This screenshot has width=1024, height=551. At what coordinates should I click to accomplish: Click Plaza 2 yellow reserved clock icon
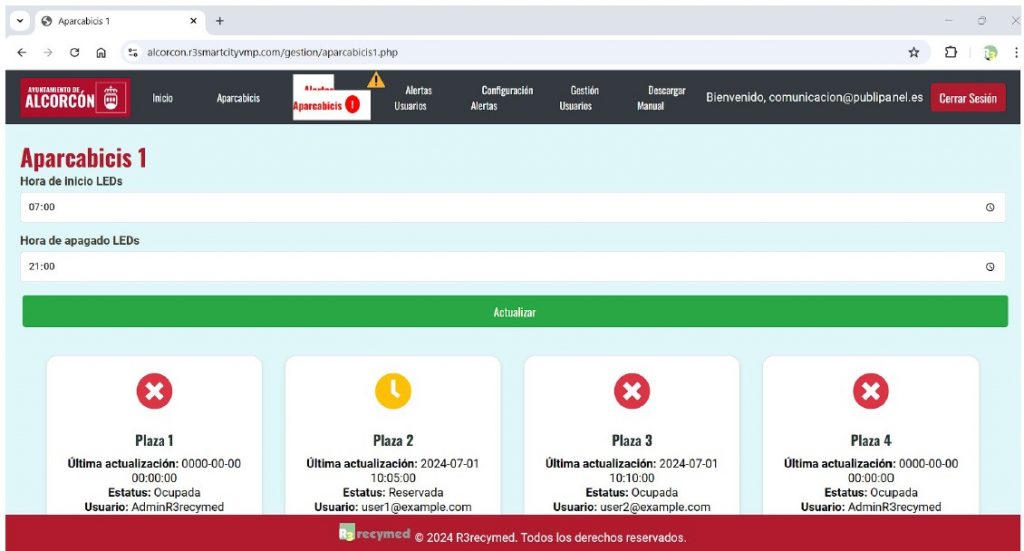tap(393, 391)
